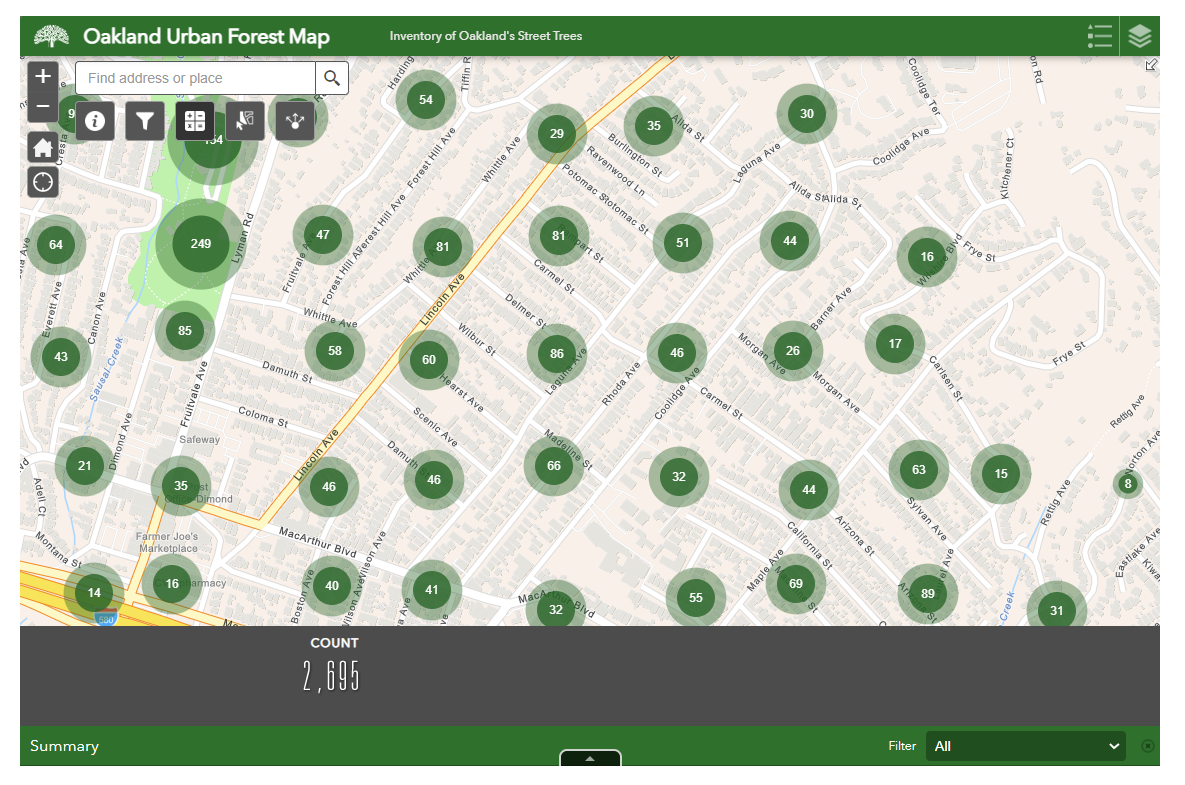Click the cluster labeled 14

[x=94, y=593]
